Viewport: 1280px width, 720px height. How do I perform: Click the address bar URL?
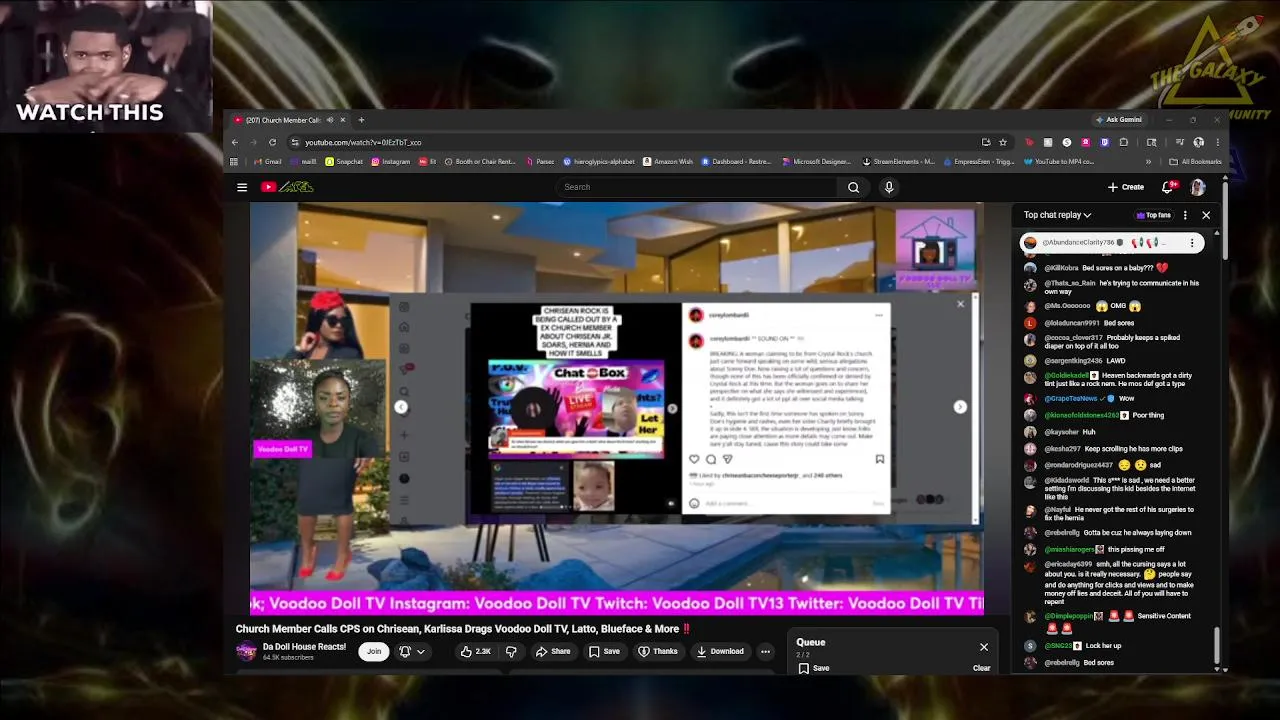point(363,142)
